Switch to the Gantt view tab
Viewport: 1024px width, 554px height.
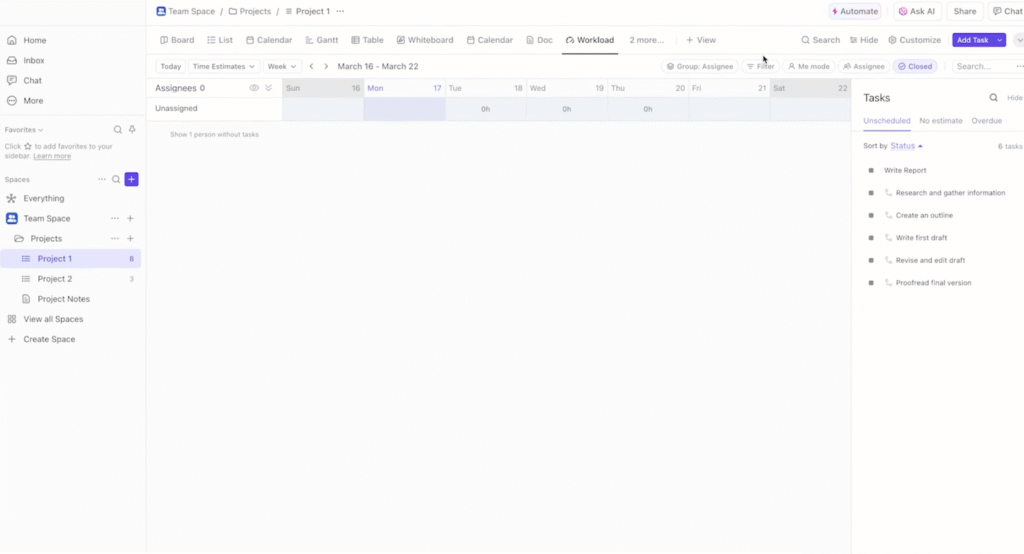tap(320, 40)
